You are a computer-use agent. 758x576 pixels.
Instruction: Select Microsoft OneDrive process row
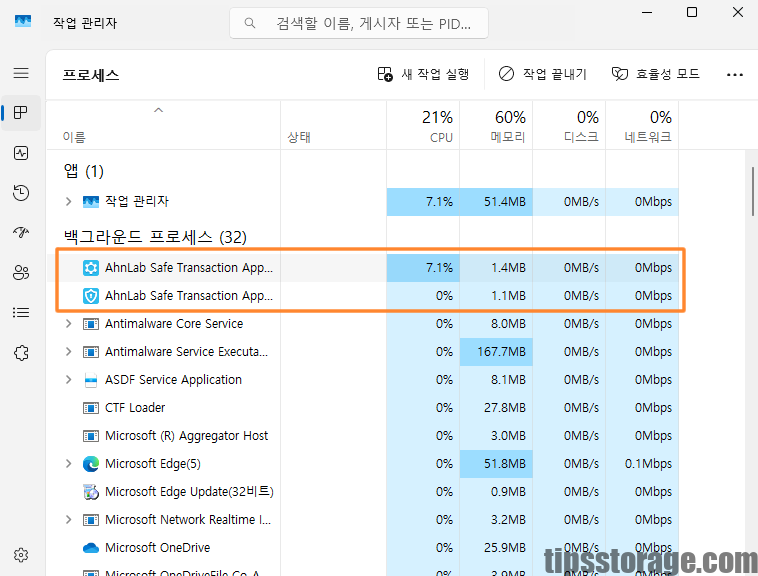pos(363,548)
